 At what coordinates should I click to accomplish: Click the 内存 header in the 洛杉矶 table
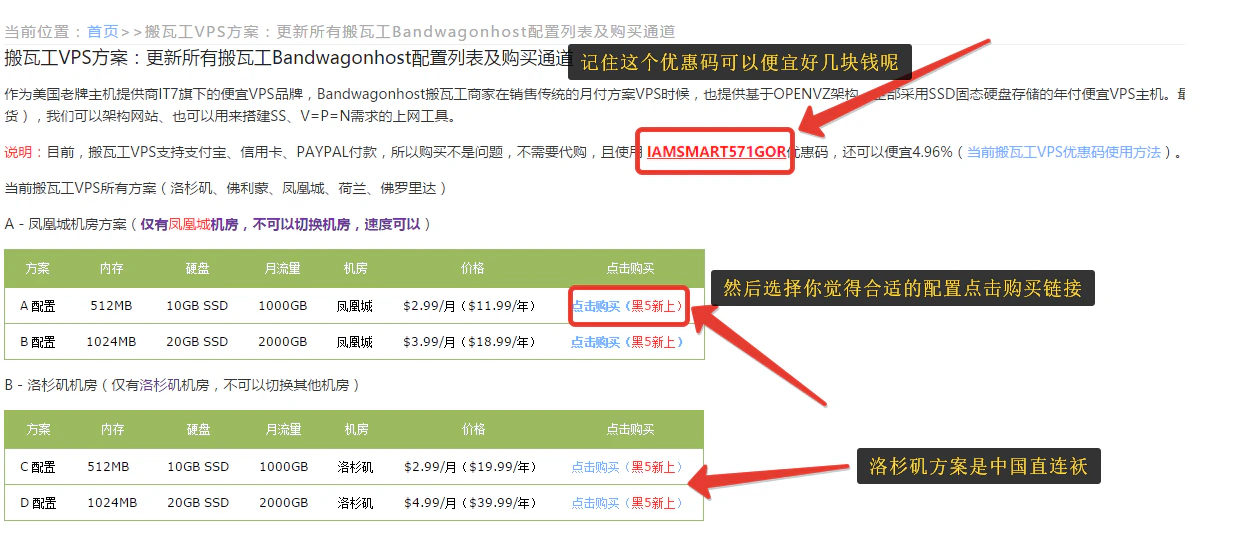112,429
